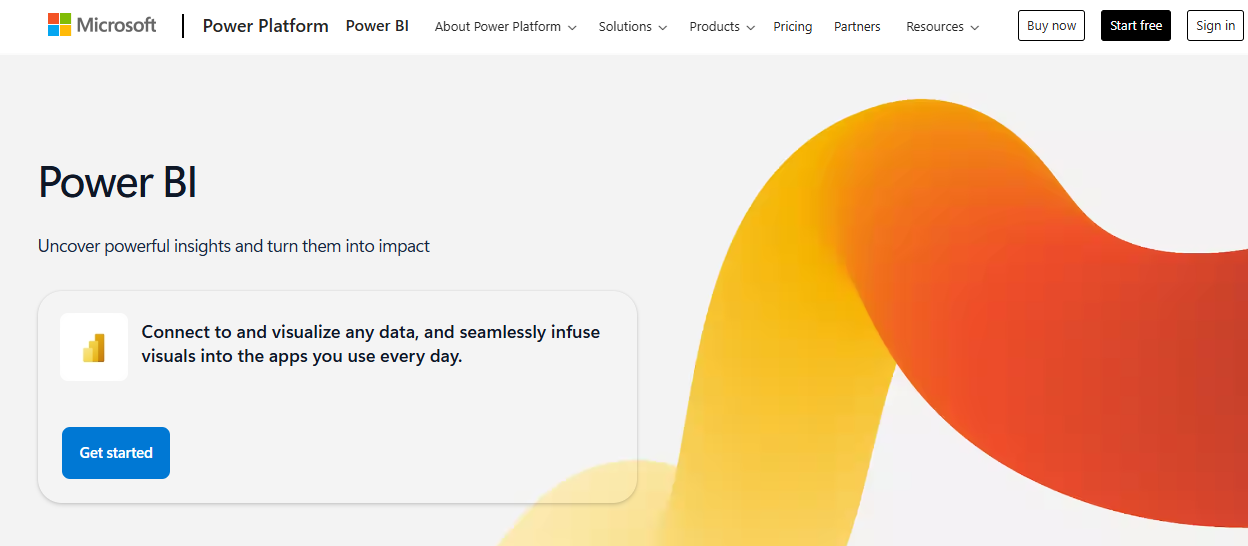1248x546 pixels.
Task: Click 'Connect to and visualize any data' text
Action: [x=371, y=344]
